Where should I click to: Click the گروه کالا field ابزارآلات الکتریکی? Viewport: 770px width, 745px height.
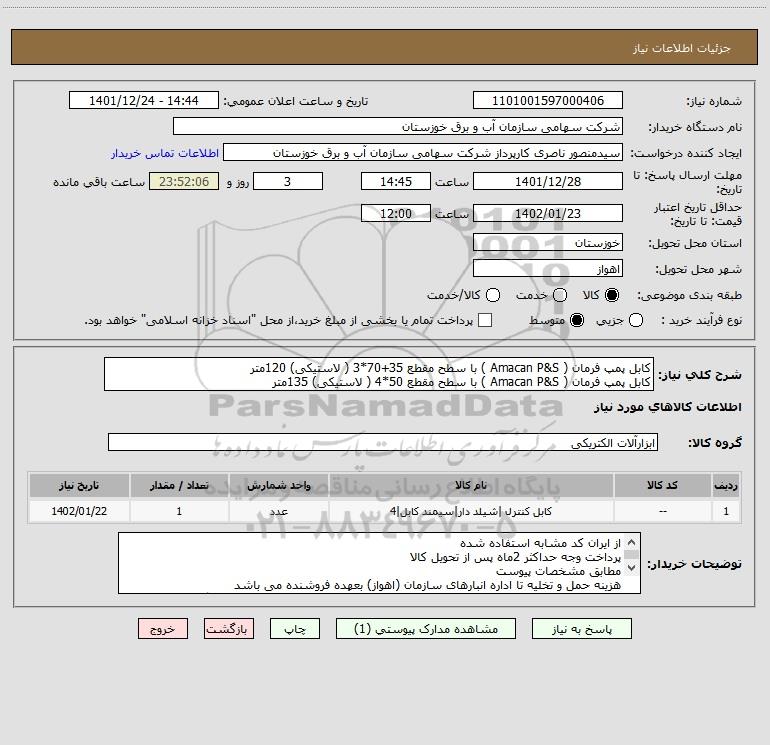point(383,442)
